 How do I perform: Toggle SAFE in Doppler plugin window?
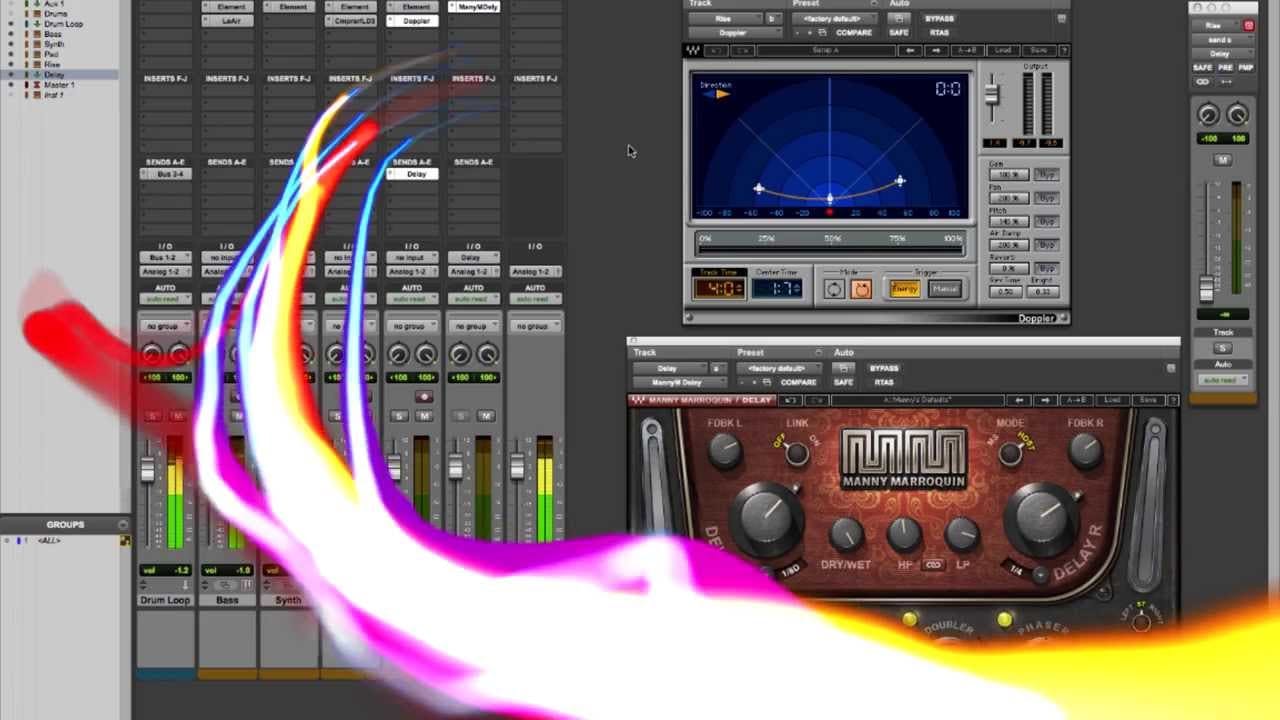point(898,33)
